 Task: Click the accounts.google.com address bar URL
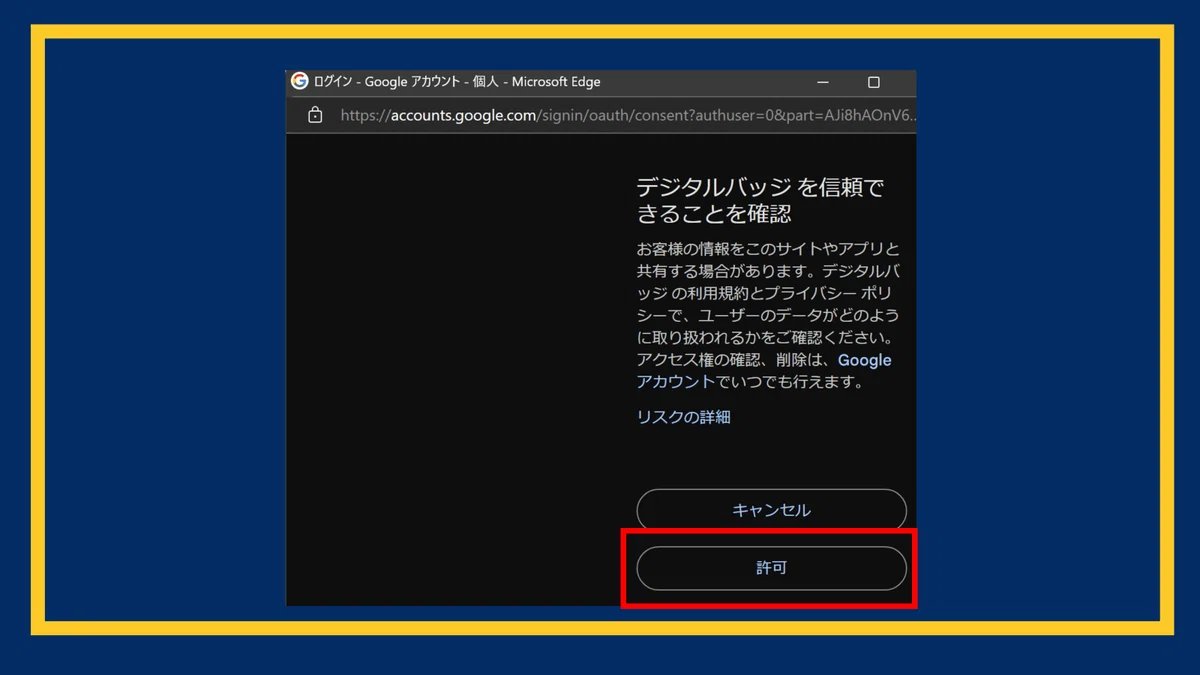coord(628,115)
